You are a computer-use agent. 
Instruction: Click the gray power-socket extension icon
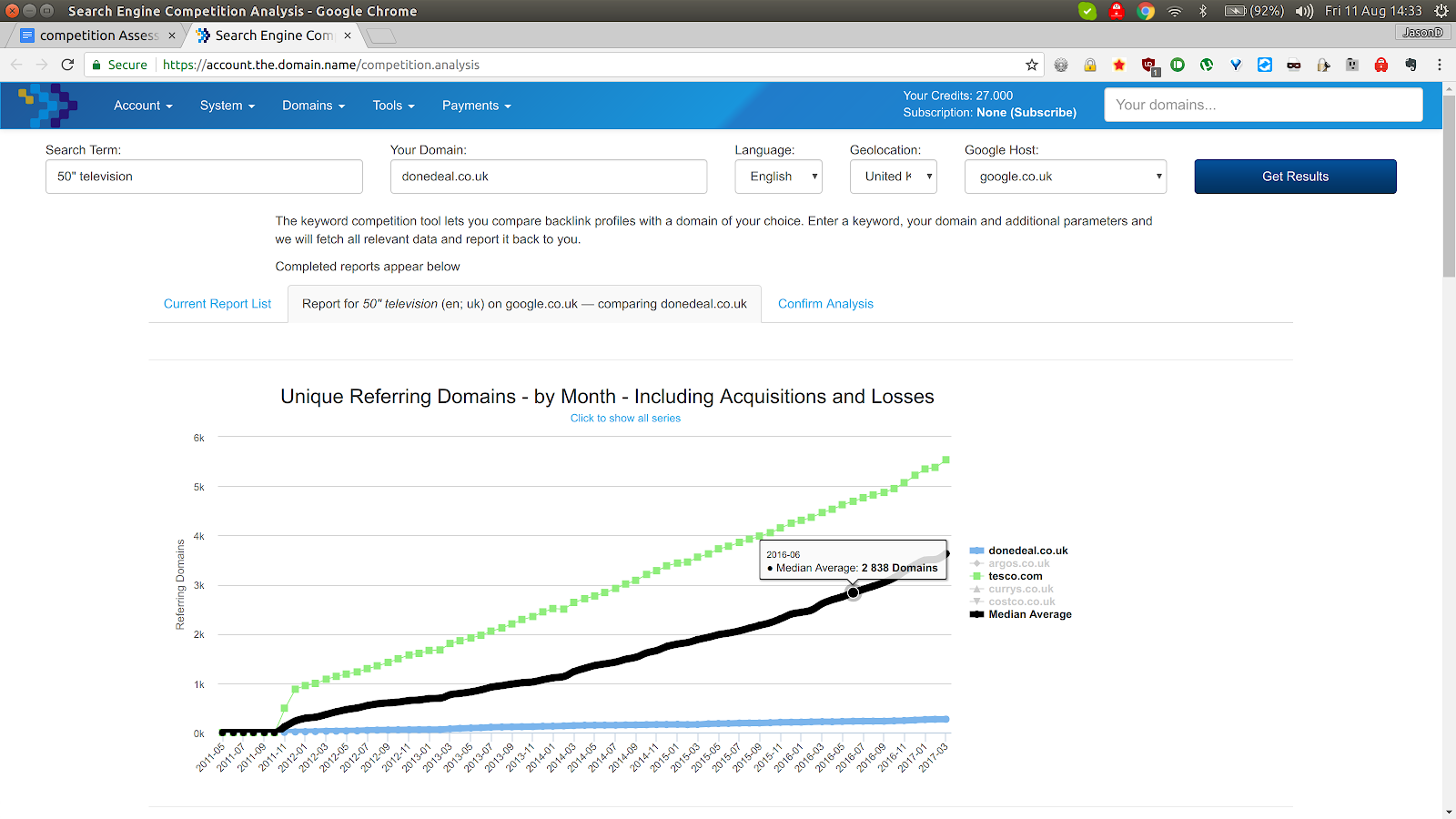click(x=1352, y=65)
